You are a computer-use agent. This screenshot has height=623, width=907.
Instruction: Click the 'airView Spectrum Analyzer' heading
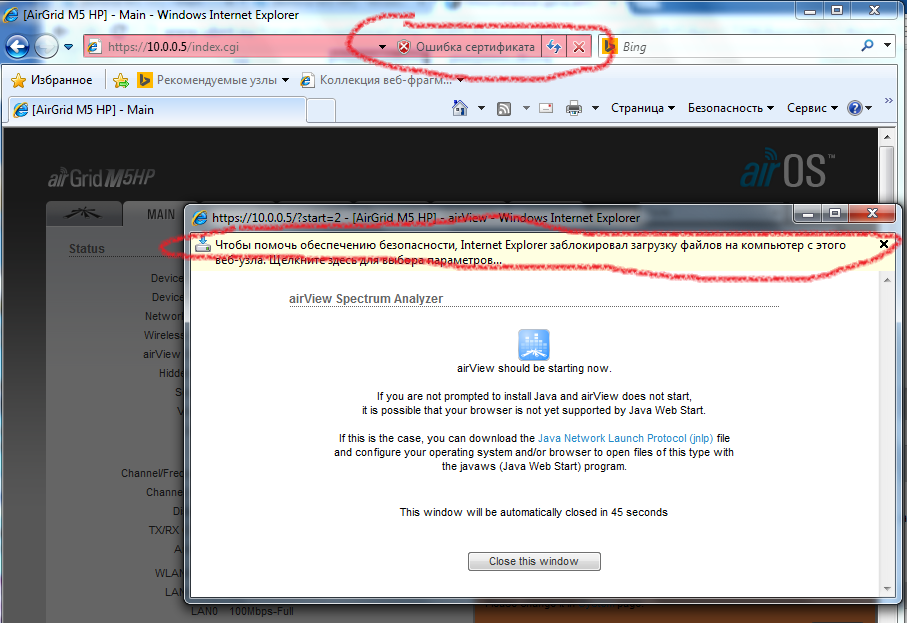pyautogui.click(x=366, y=298)
